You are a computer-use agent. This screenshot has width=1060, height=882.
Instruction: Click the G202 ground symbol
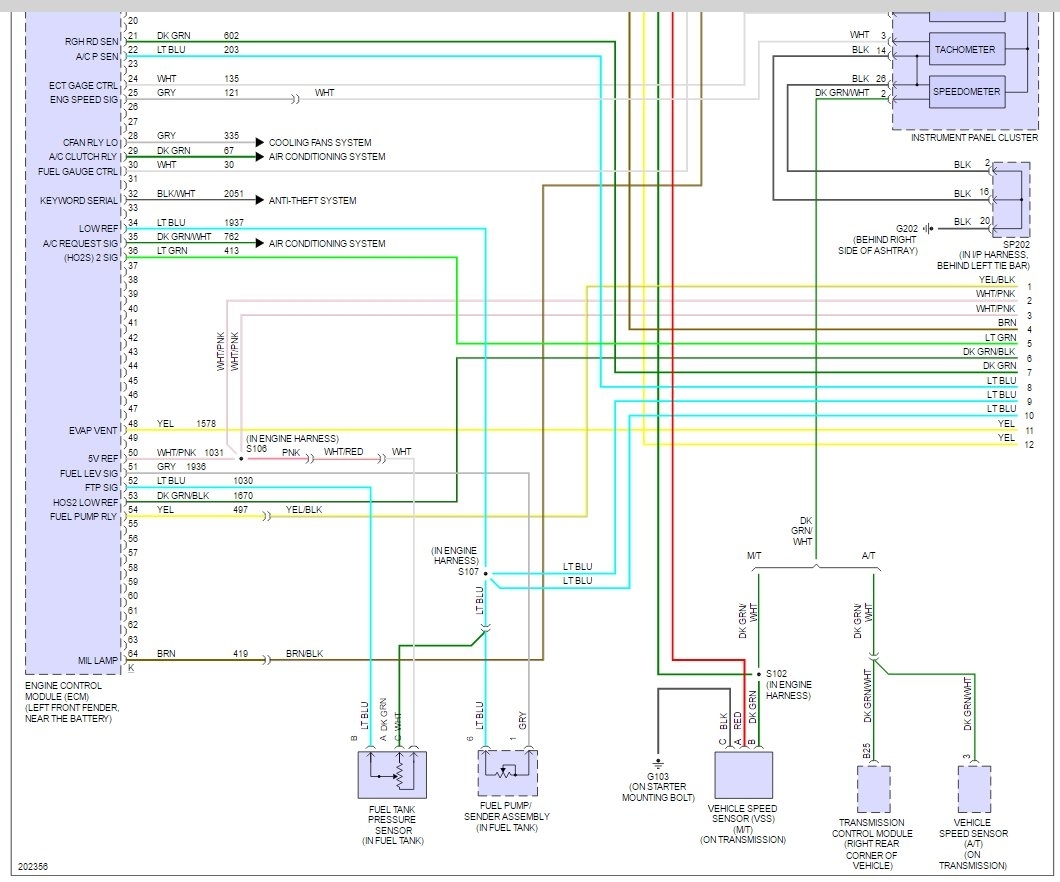coord(928,228)
